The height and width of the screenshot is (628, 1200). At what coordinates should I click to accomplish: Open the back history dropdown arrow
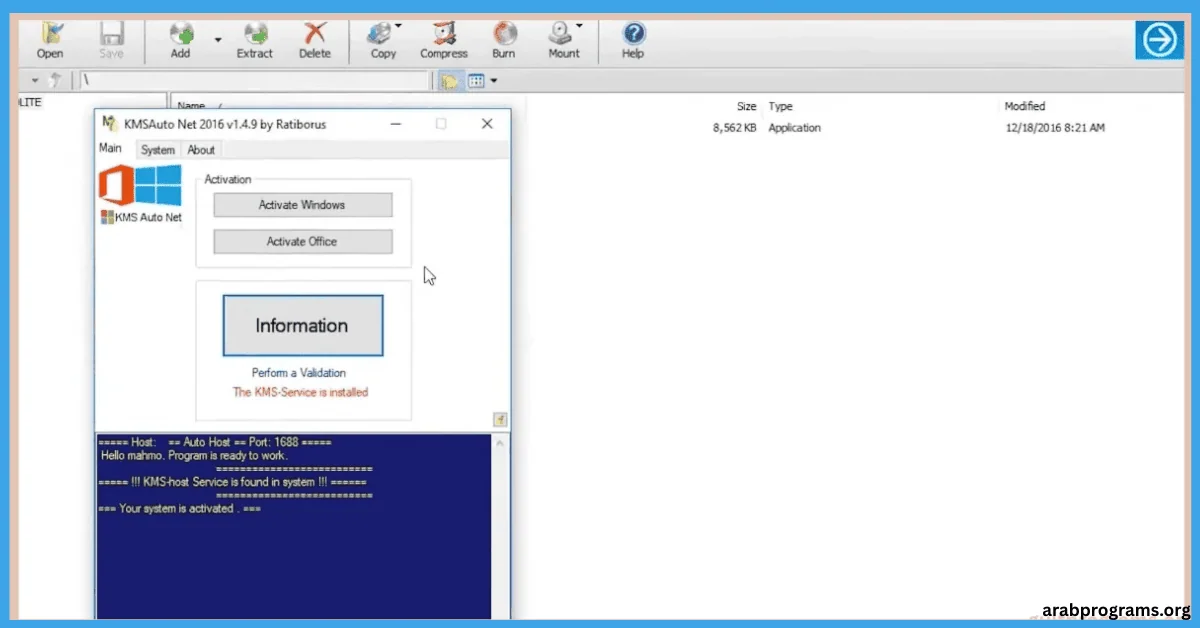pos(36,81)
